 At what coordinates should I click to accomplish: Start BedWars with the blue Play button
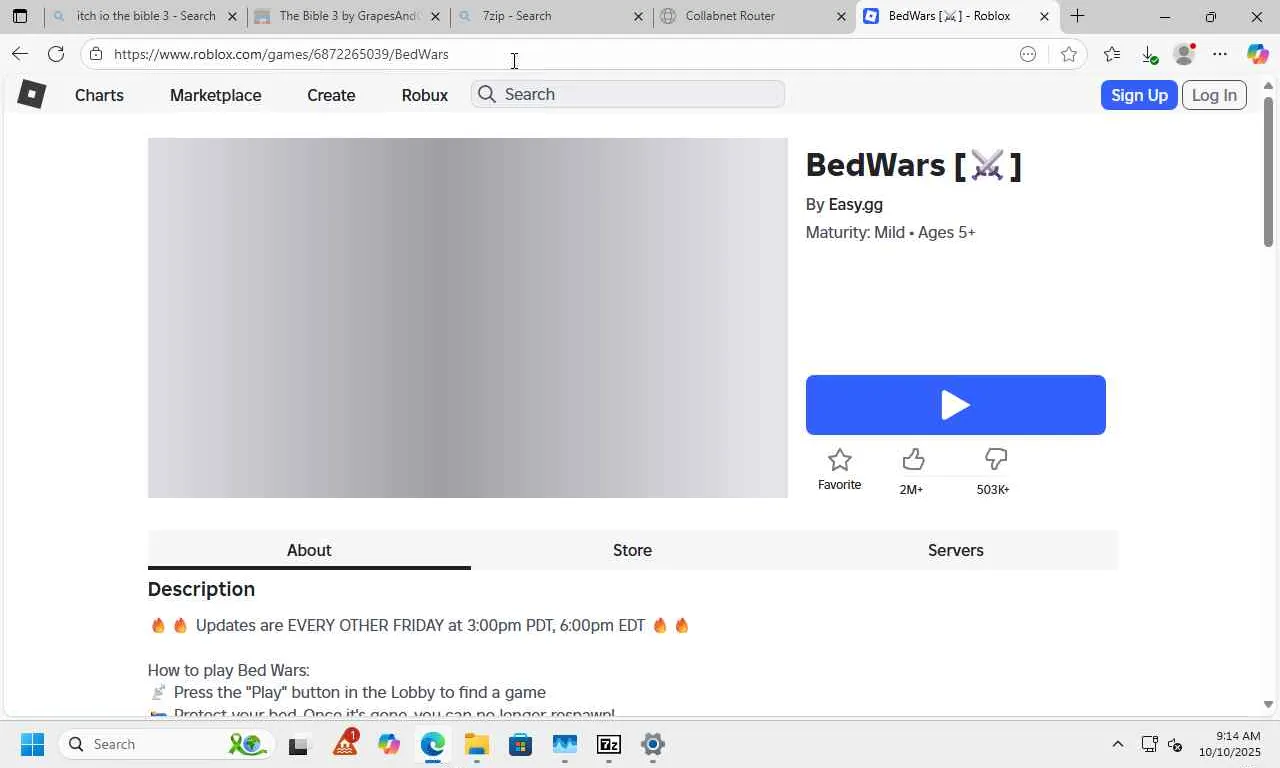point(955,405)
